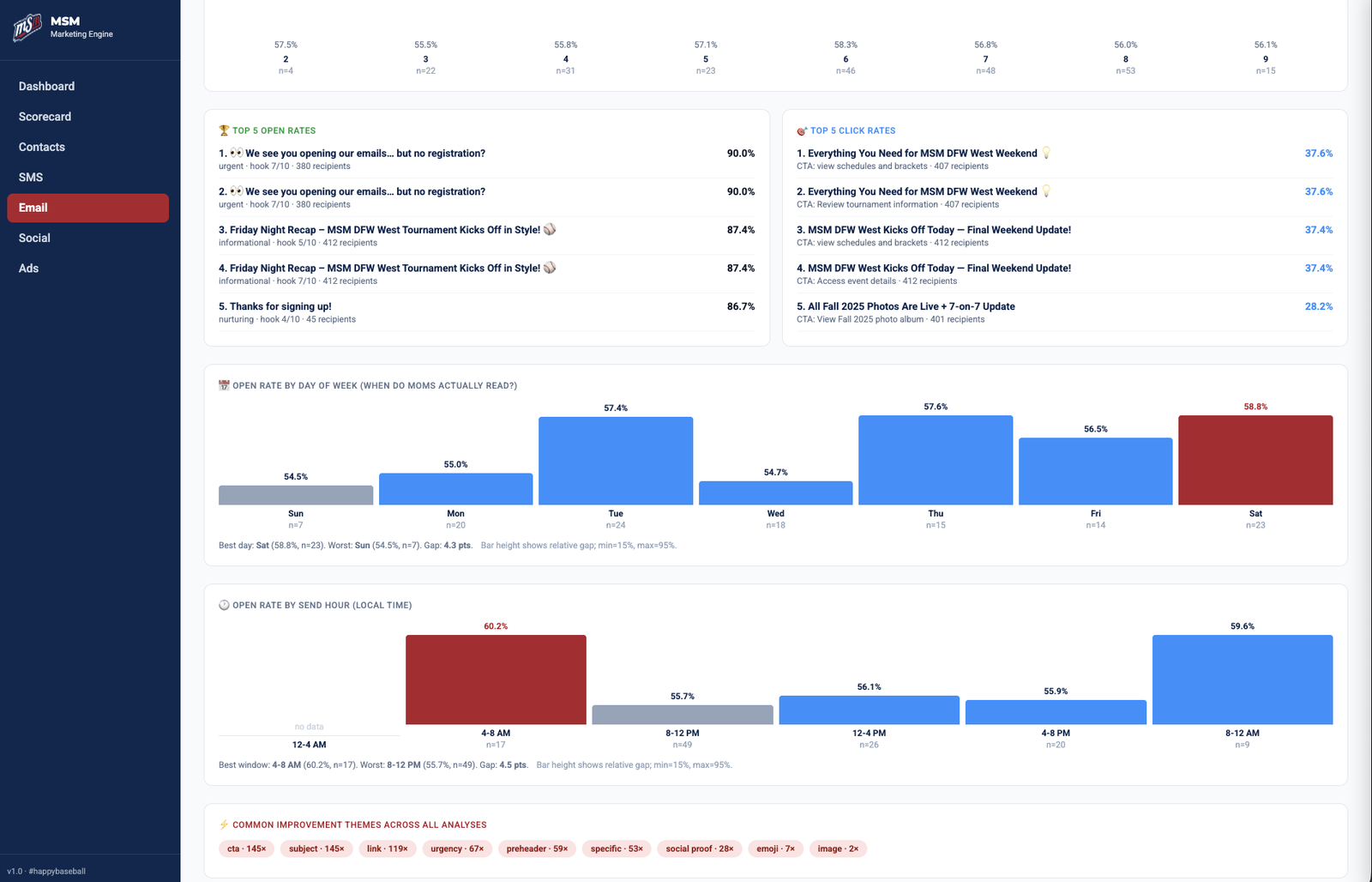
Task: Click the red Saturday bar in the day-of-week chart
Action: pyautogui.click(x=1255, y=459)
